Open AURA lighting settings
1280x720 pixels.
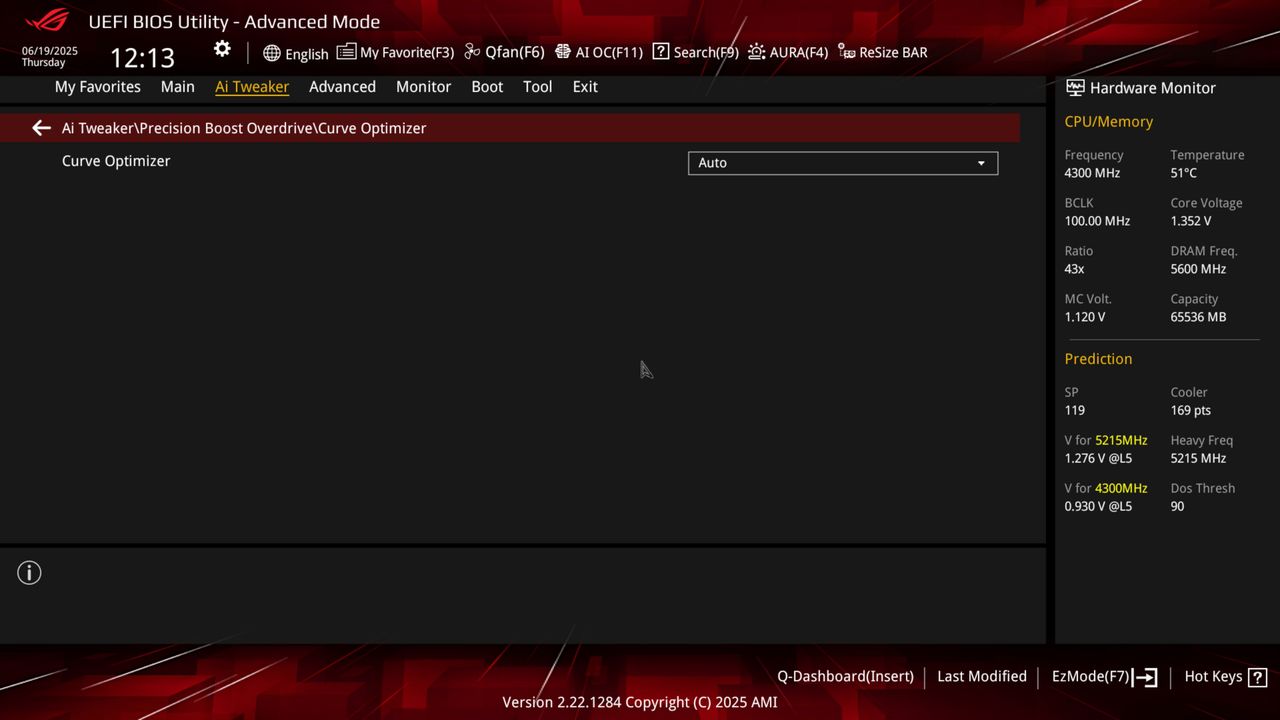[x=788, y=52]
